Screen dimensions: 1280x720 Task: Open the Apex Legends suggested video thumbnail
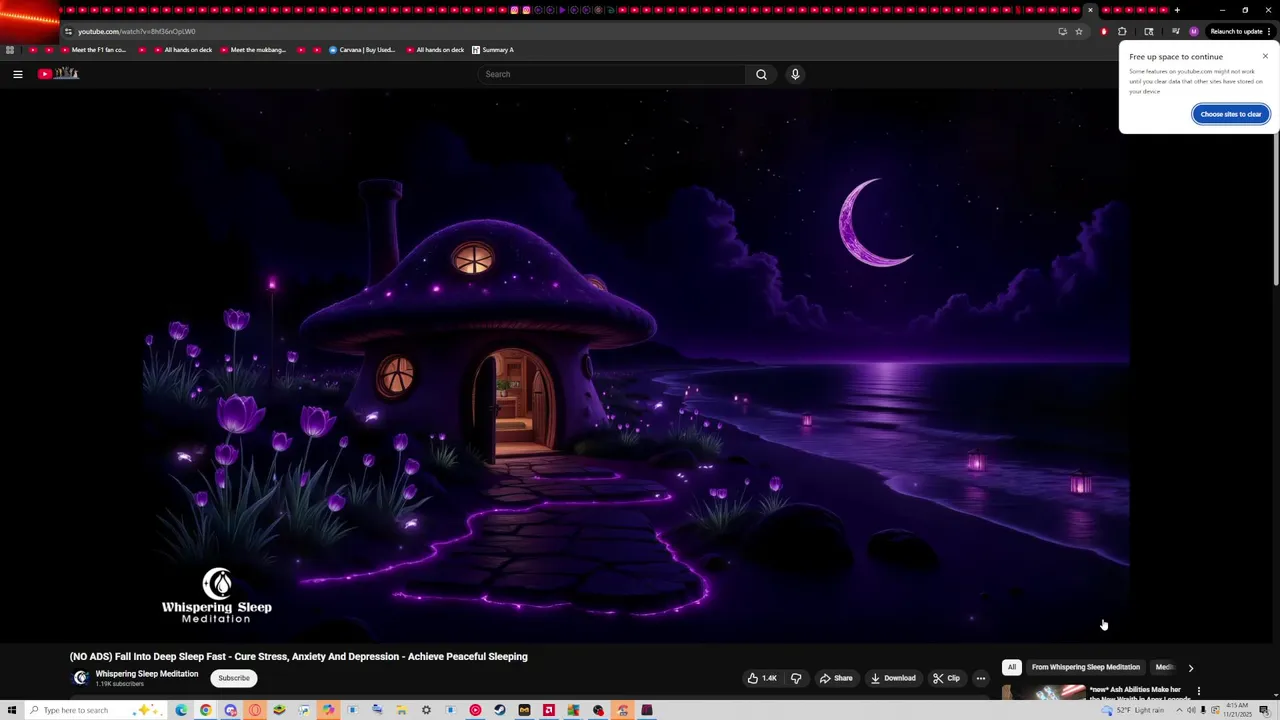pyautogui.click(x=1044, y=692)
